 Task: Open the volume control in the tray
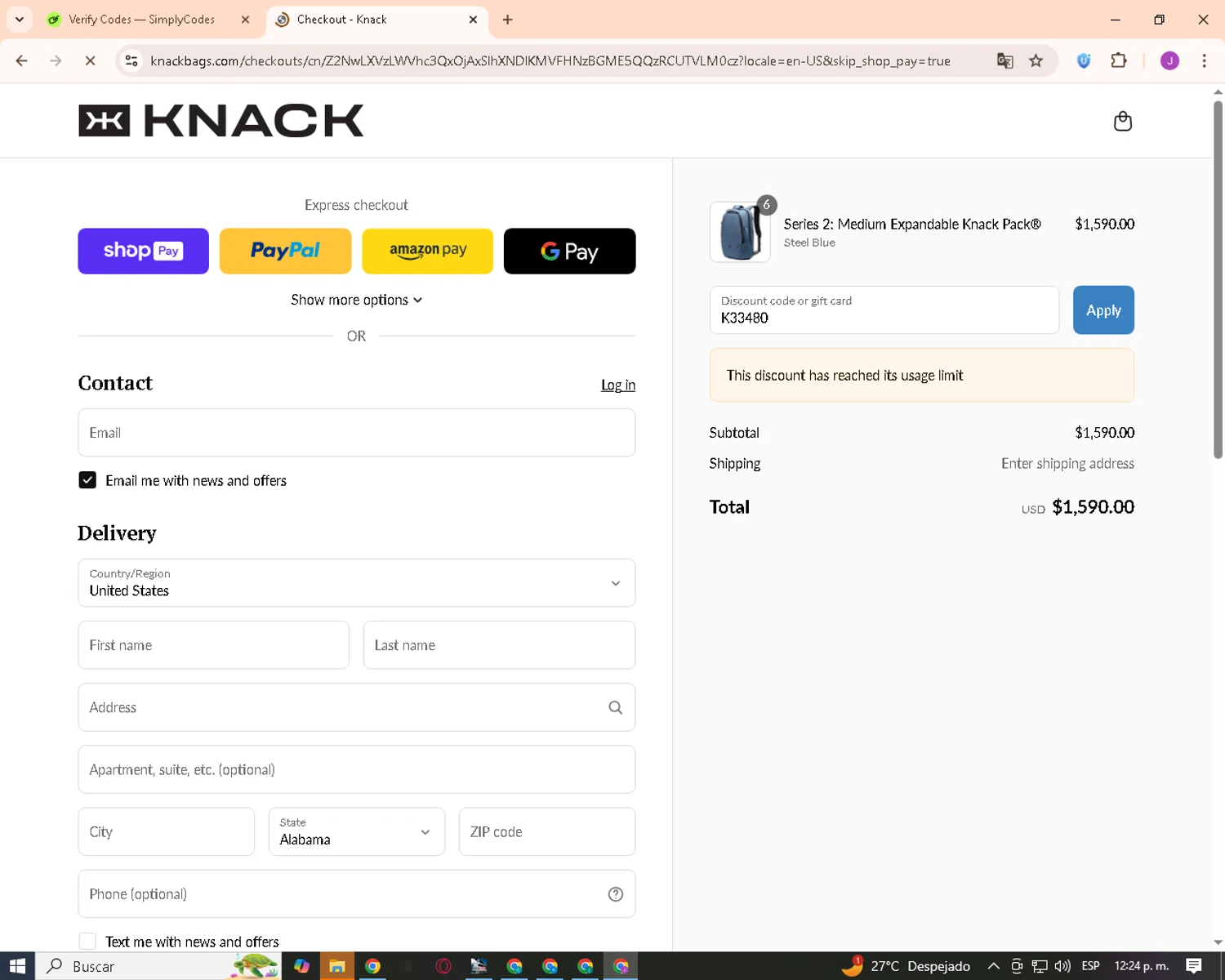[1062, 966]
